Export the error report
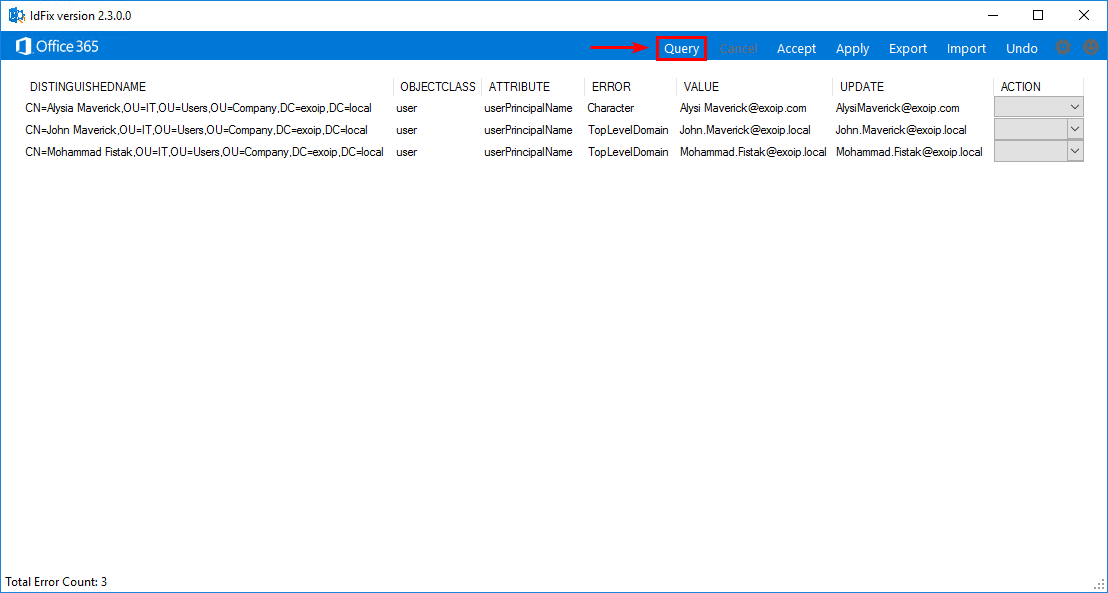The height and width of the screenshot is (593, 1108). tap(907, 48)
